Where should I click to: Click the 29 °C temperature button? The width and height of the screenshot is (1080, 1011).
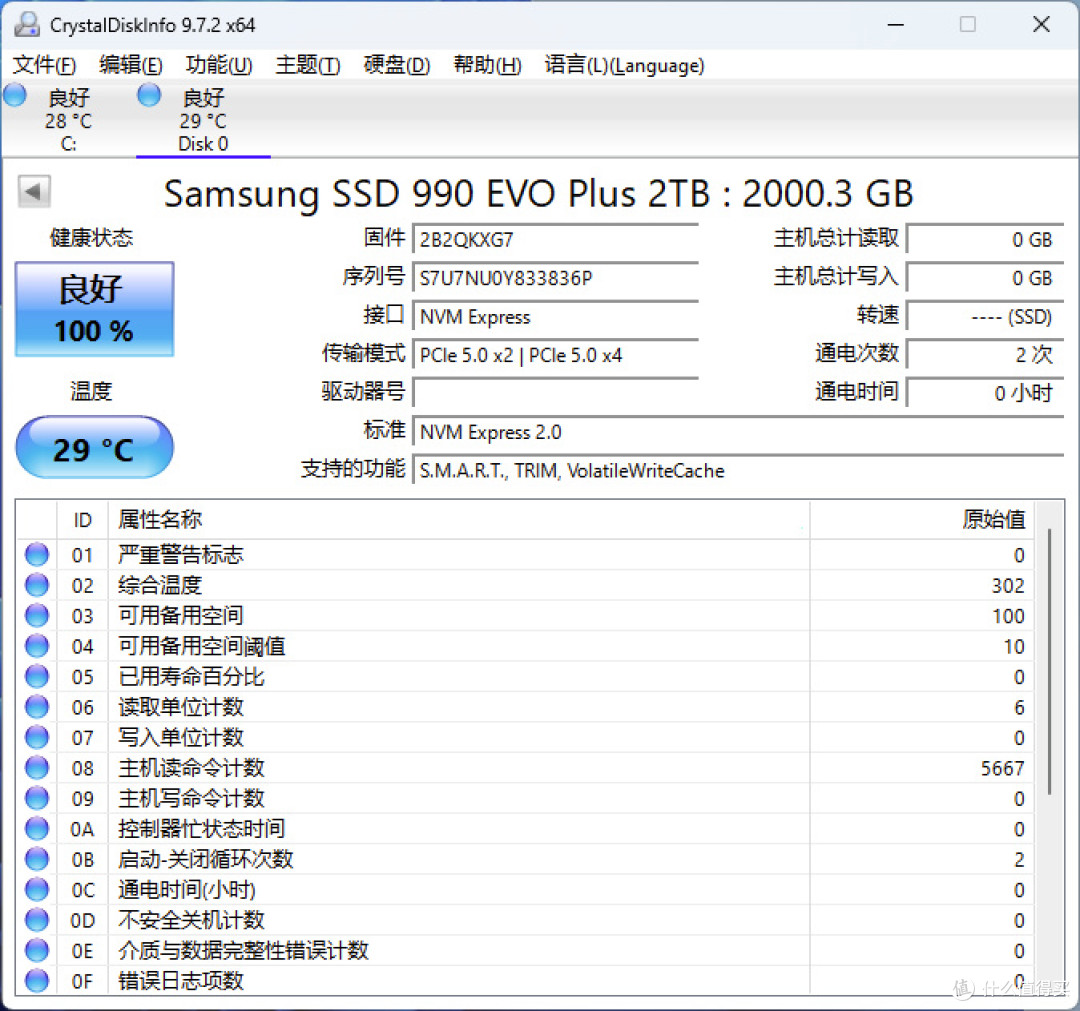[x=94, y=447]
